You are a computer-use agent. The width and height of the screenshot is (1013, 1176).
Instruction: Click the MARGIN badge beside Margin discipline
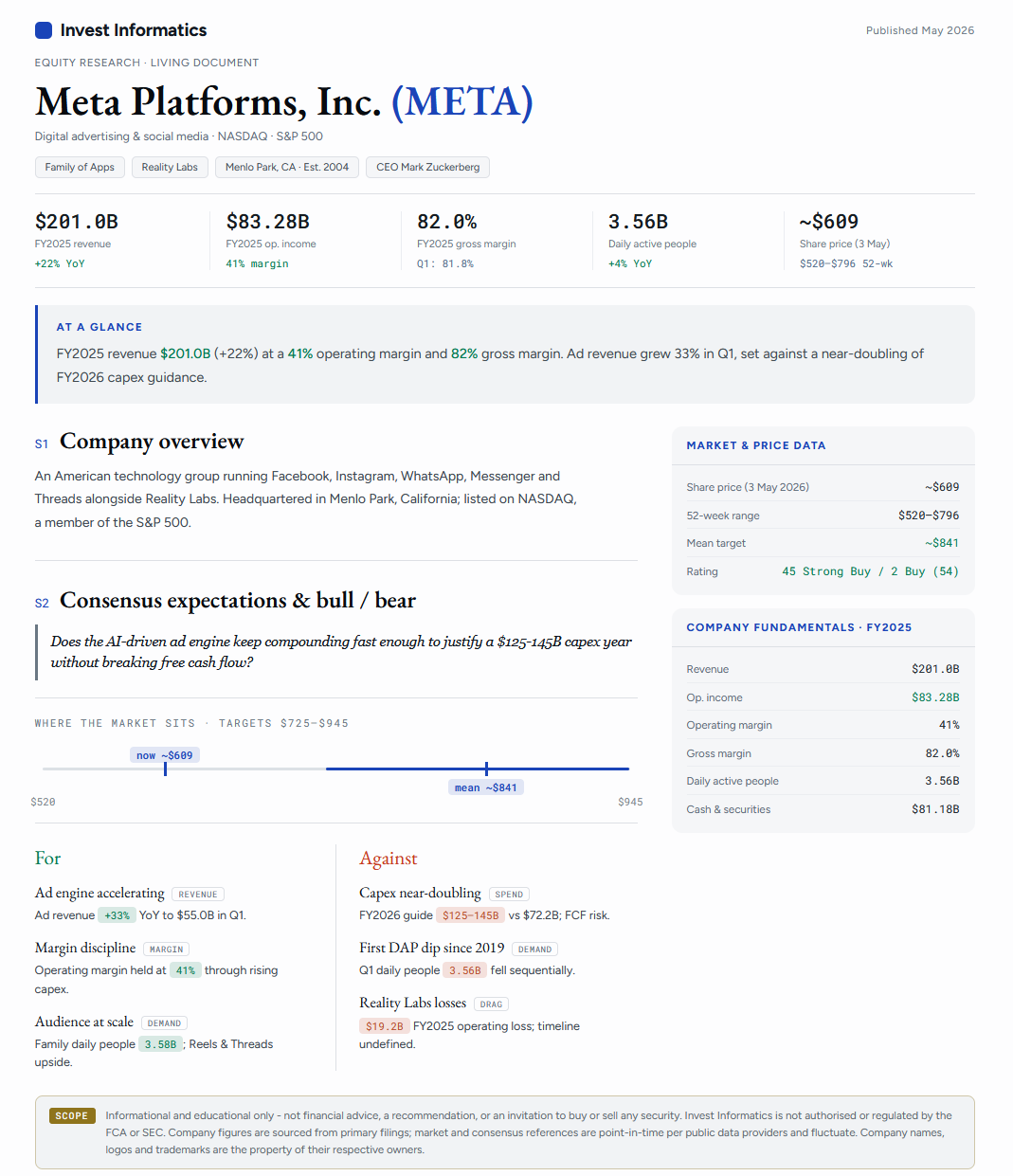coord(167,950)
